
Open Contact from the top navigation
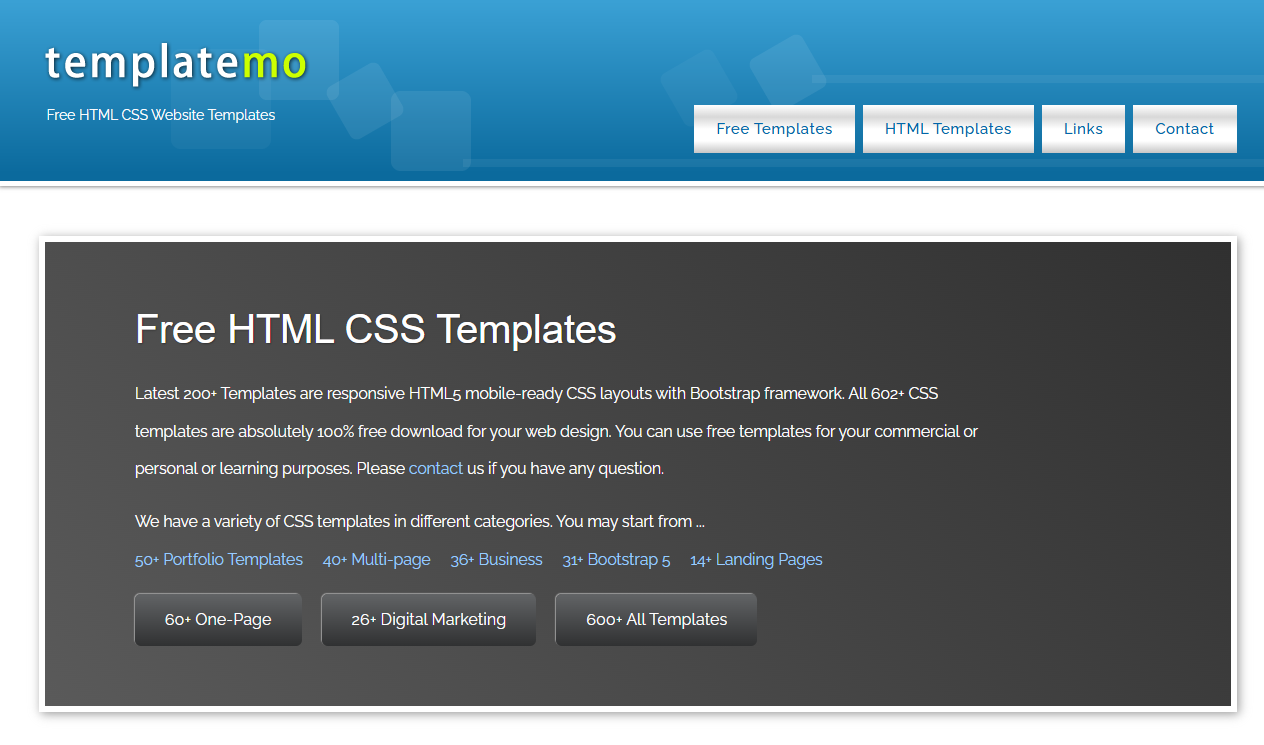(x=1184, y=129)
